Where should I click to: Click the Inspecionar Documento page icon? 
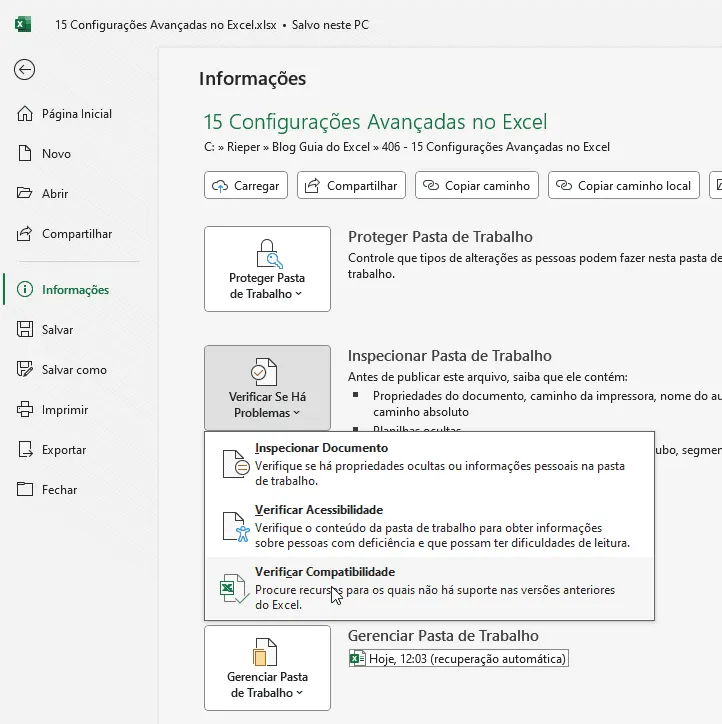(236, 465)
